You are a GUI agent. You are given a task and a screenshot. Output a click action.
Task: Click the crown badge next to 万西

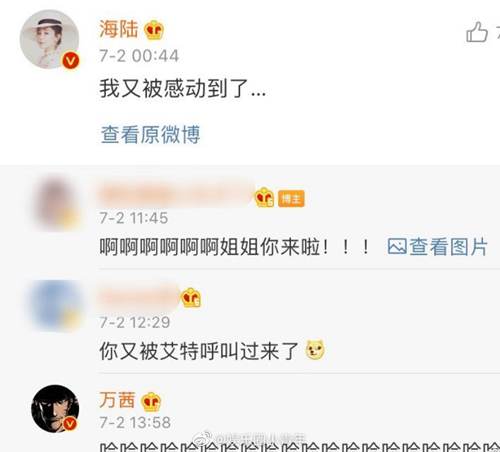151,402
